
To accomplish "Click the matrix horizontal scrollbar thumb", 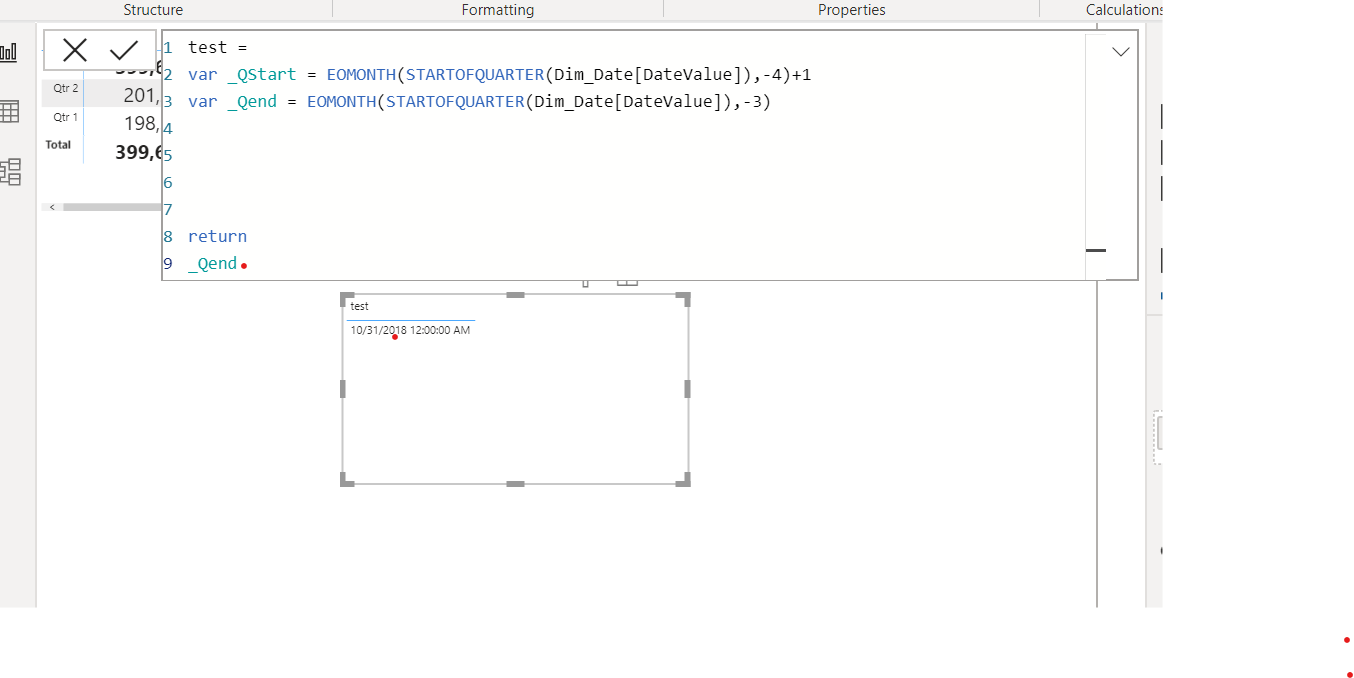I will (111, 207).
